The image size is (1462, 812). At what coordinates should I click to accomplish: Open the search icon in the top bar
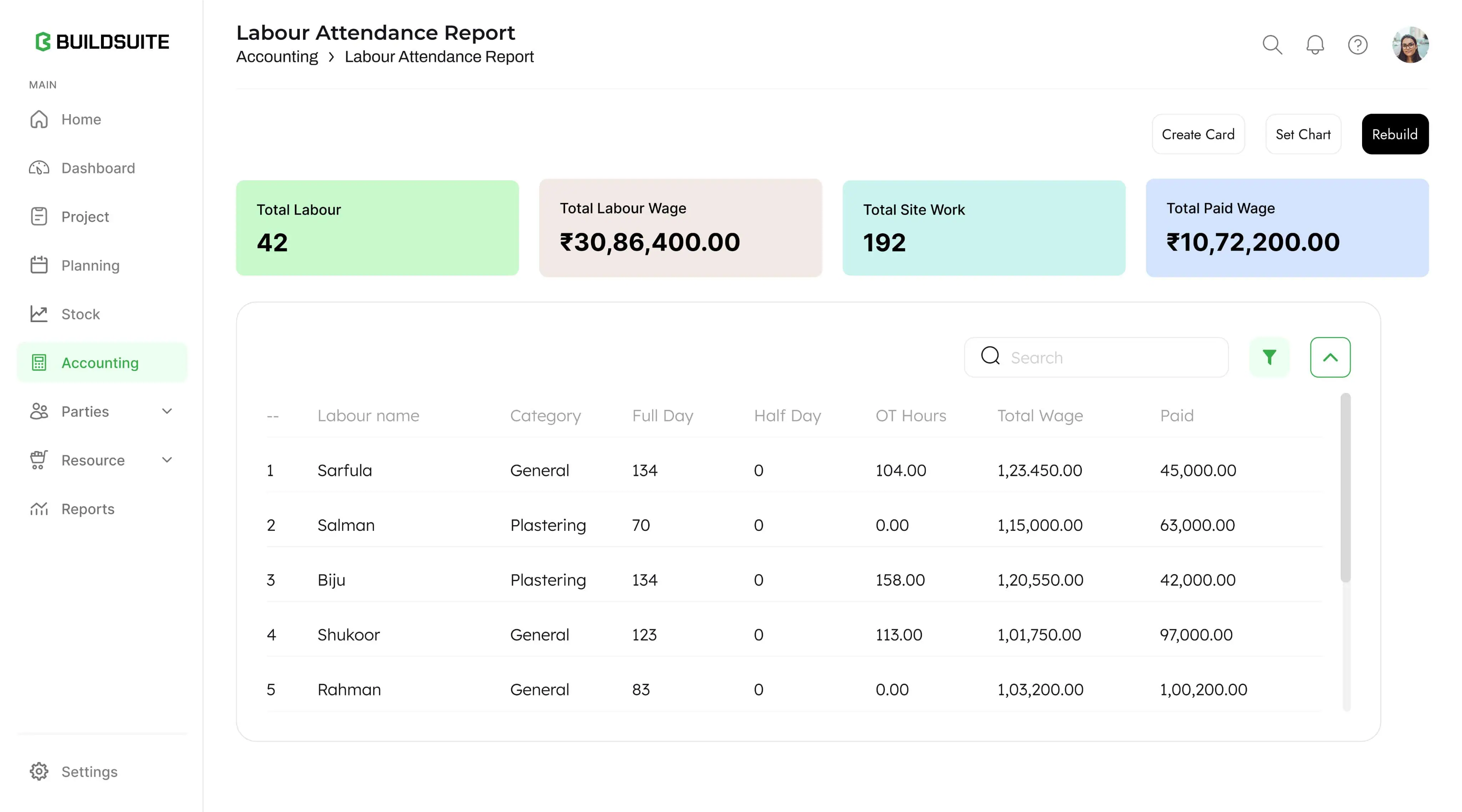point(1272,45)
